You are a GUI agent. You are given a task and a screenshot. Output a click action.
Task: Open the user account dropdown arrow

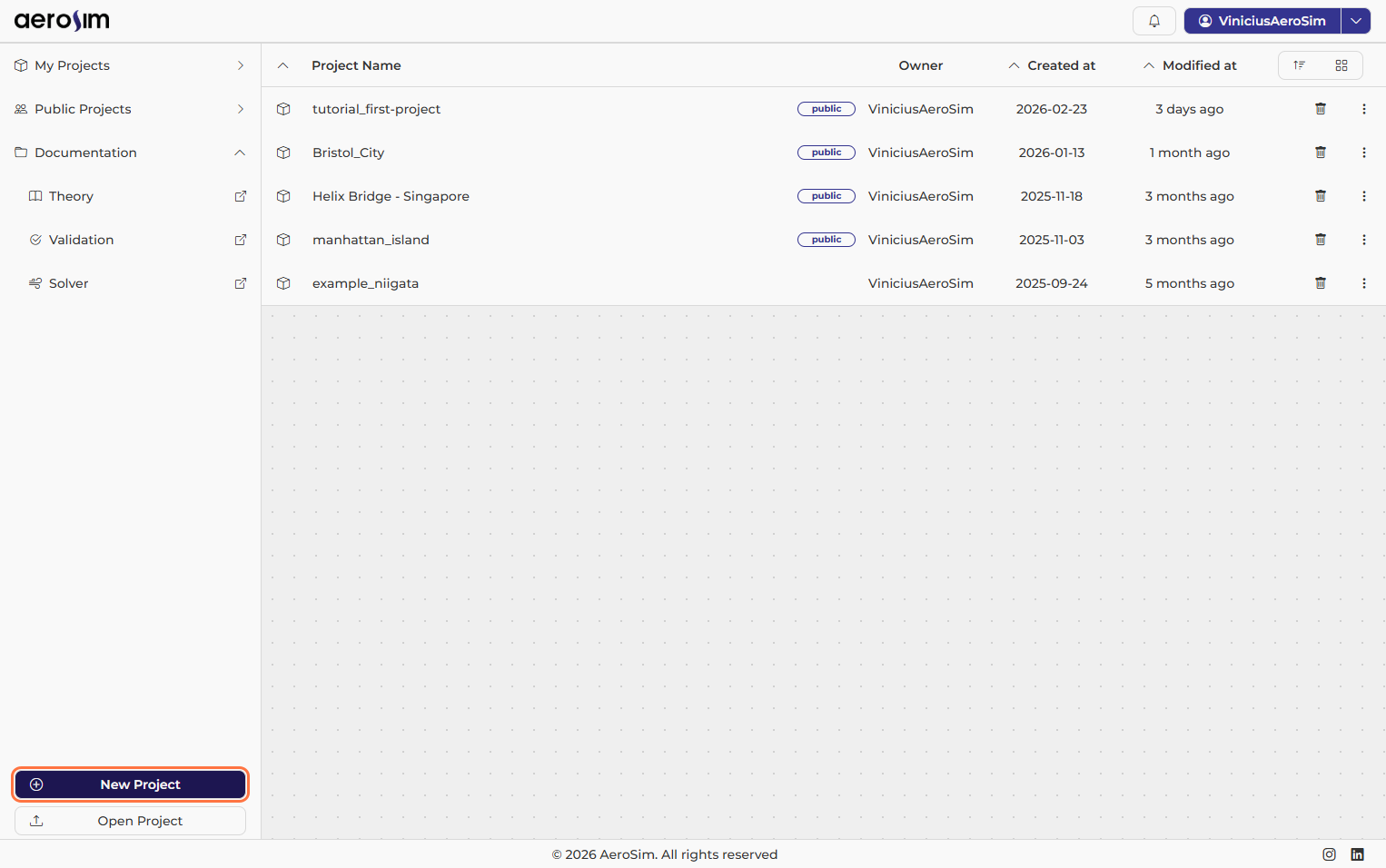[x=1355, y=21]
